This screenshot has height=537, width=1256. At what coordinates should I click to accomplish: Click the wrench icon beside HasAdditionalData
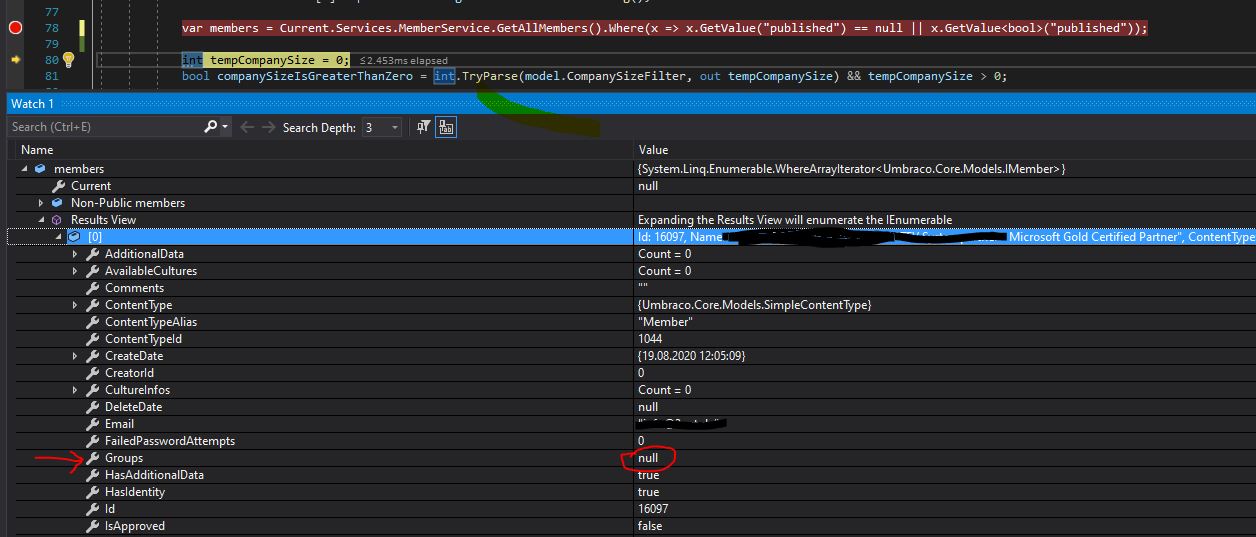92,475
